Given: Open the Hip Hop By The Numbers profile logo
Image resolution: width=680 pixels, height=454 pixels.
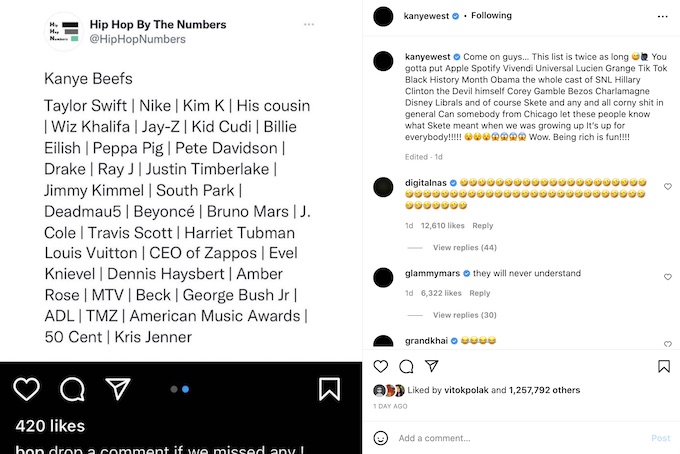Looking at the screenshot, I should pyautogui.click(x=63, y=31).
